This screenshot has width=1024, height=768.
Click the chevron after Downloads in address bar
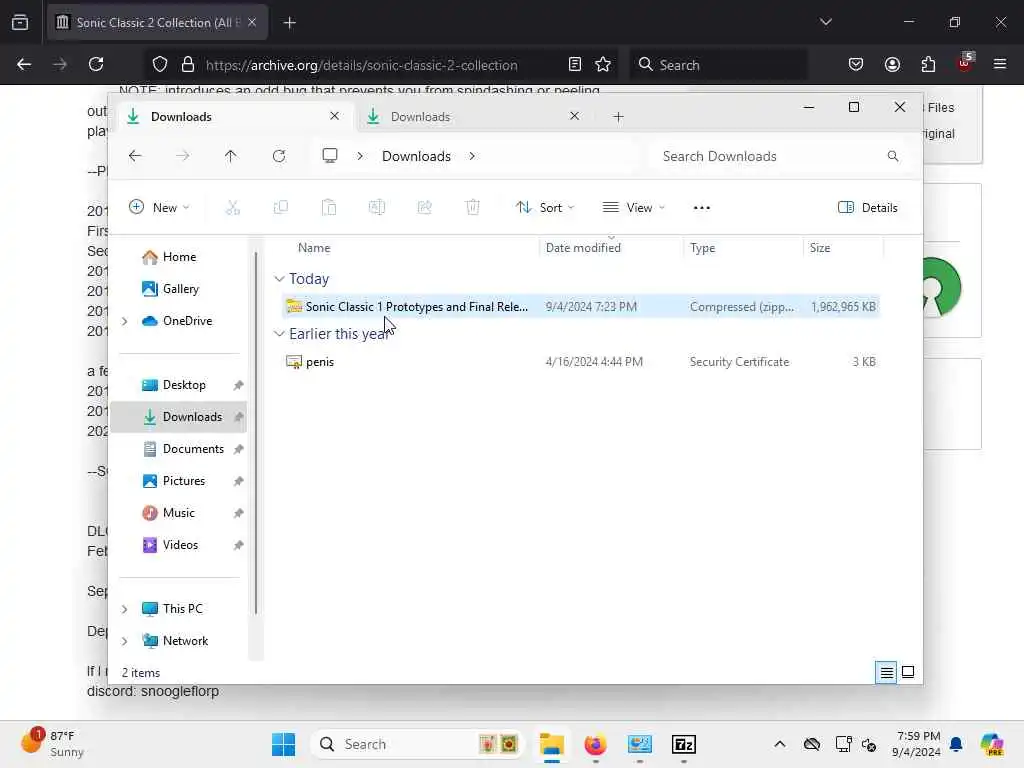click(472, 156)
